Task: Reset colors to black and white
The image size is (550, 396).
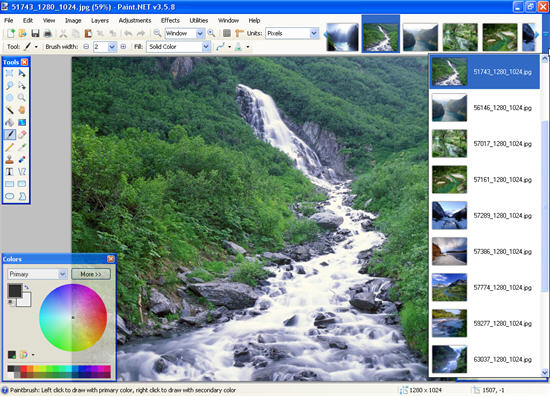Action: point(11,302)
